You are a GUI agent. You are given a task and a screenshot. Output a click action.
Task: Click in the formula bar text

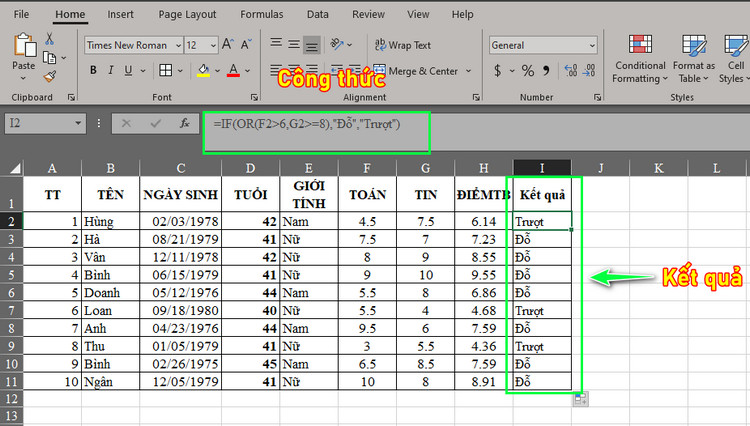click(x=307, y=124)
